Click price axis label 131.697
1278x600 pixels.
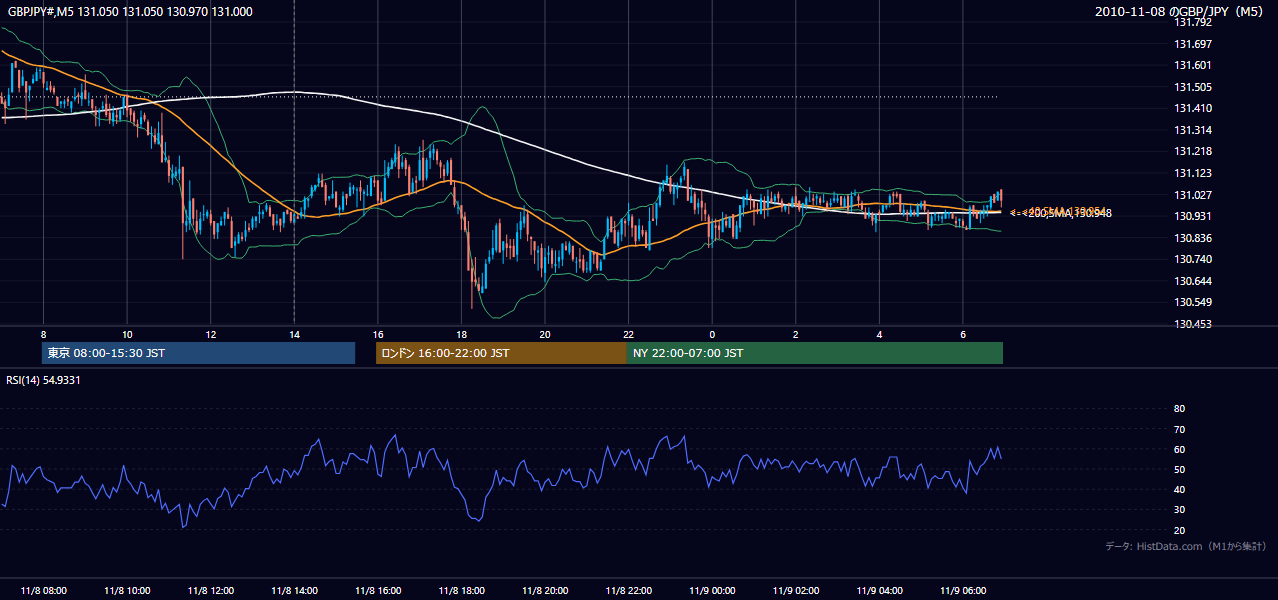(1192, 44)
